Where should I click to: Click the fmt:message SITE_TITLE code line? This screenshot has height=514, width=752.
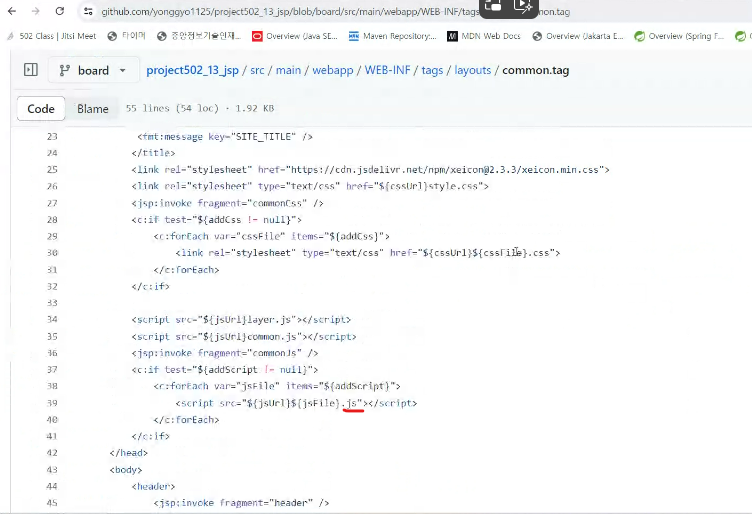(x=225, y=137)
